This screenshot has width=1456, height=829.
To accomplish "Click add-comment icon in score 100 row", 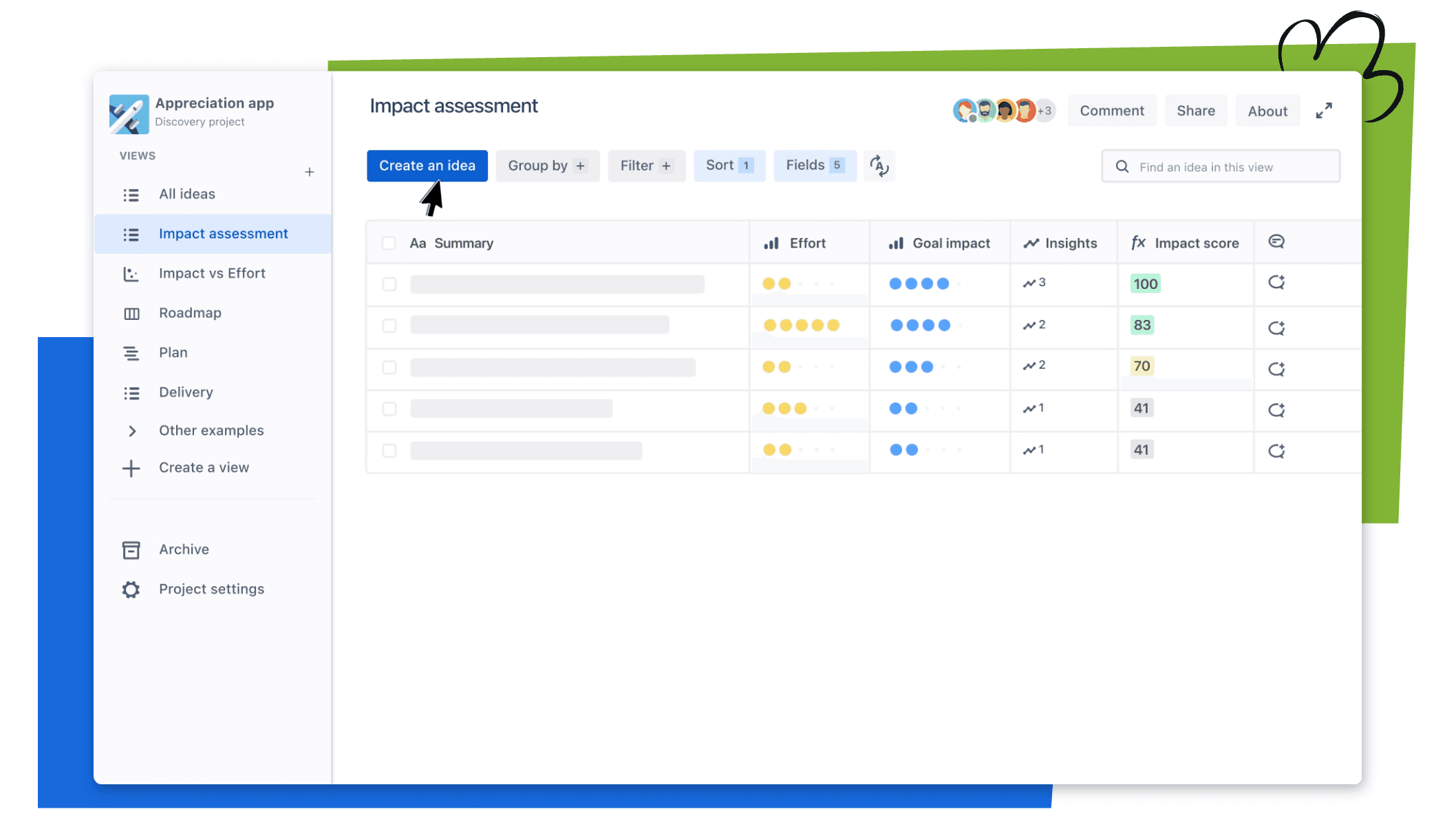I will (1276, 283).
